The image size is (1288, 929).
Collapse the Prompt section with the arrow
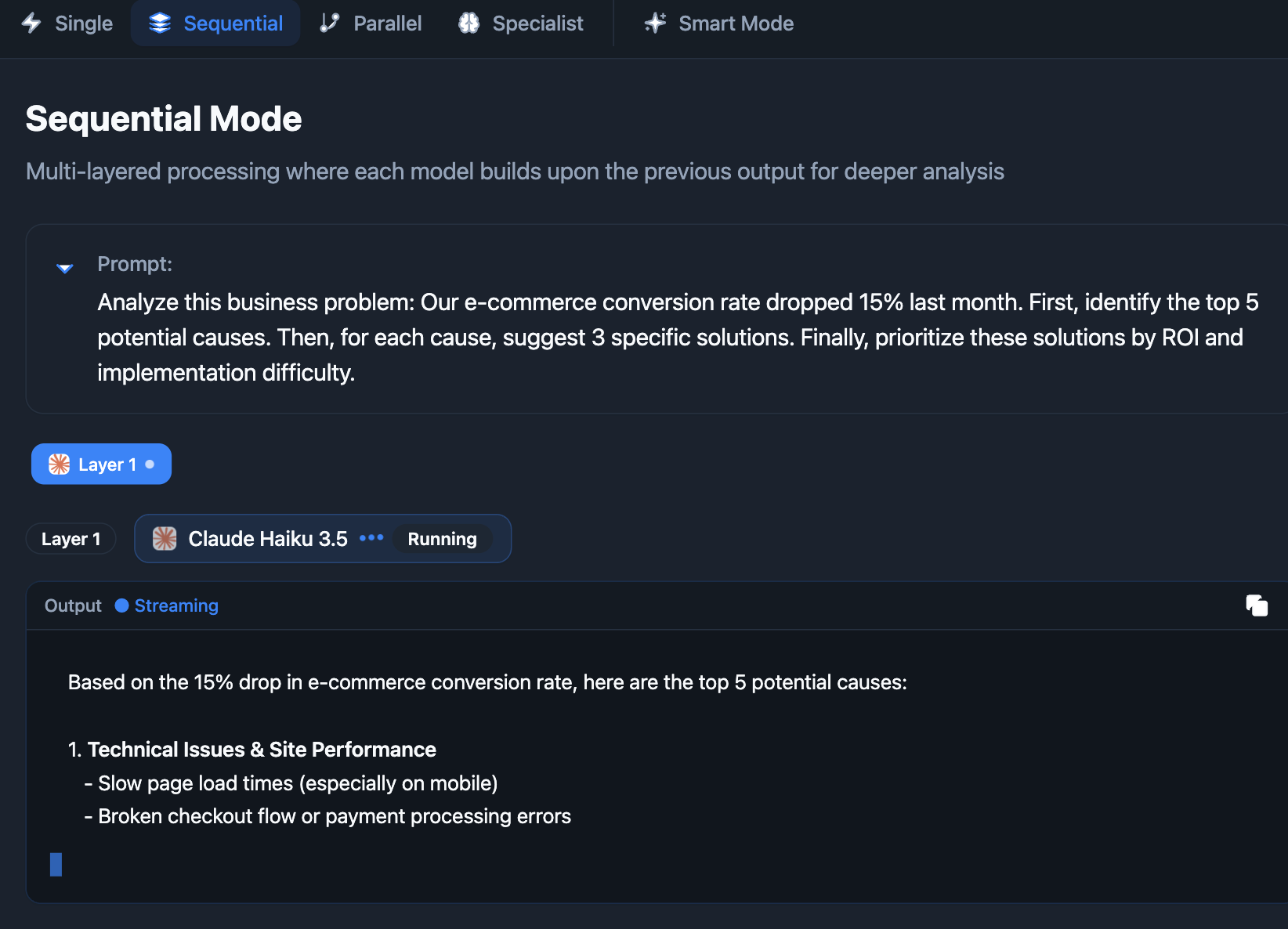click(65, 268)
